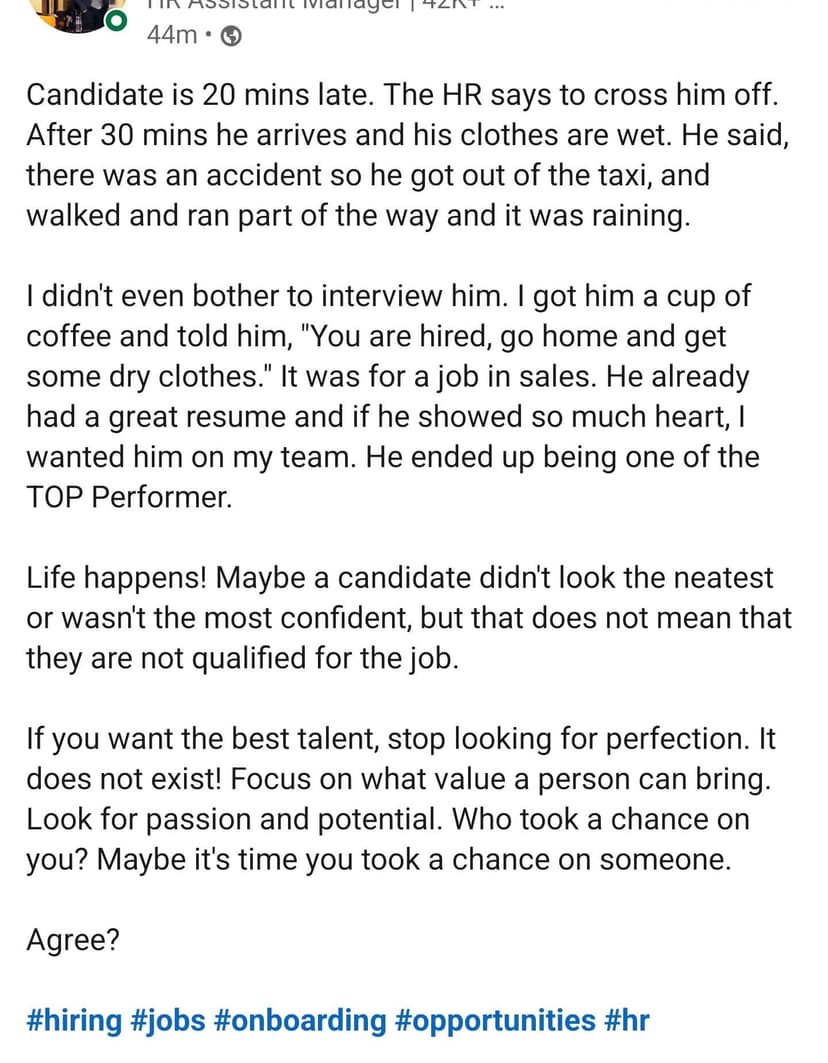Image resolution: width=828 pixels, height=1063 pixels.
Task: Click the "TOP Performer." text
Action: pos(129,497)
